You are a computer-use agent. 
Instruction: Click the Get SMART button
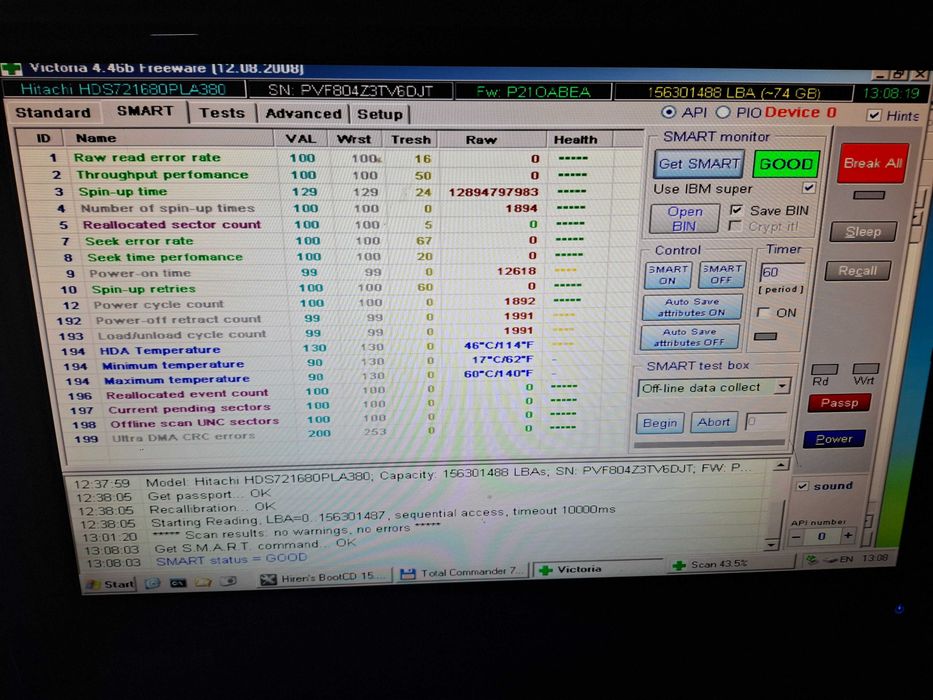[699, 164]
